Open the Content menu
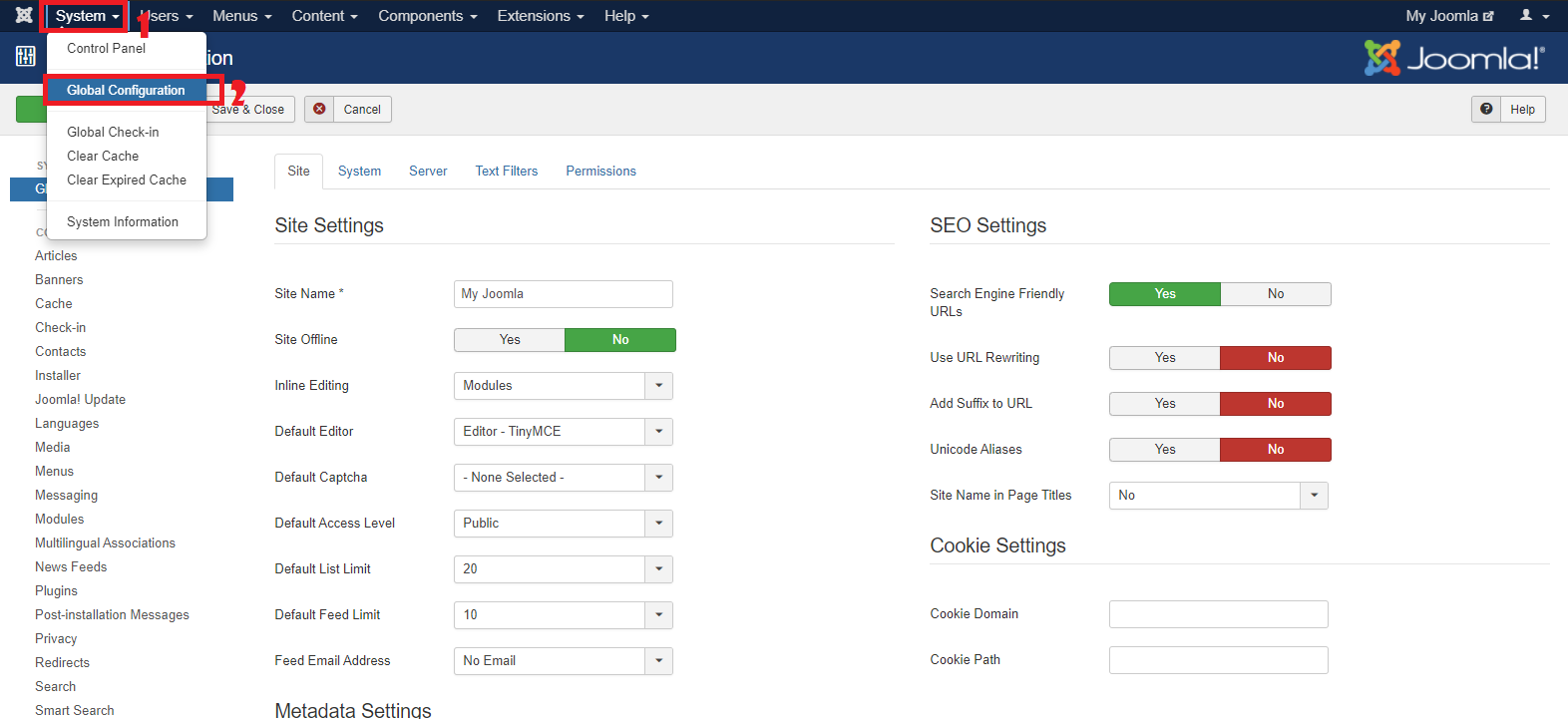The width and height of the screenshot is (1568, 719). tap(325, 16)
